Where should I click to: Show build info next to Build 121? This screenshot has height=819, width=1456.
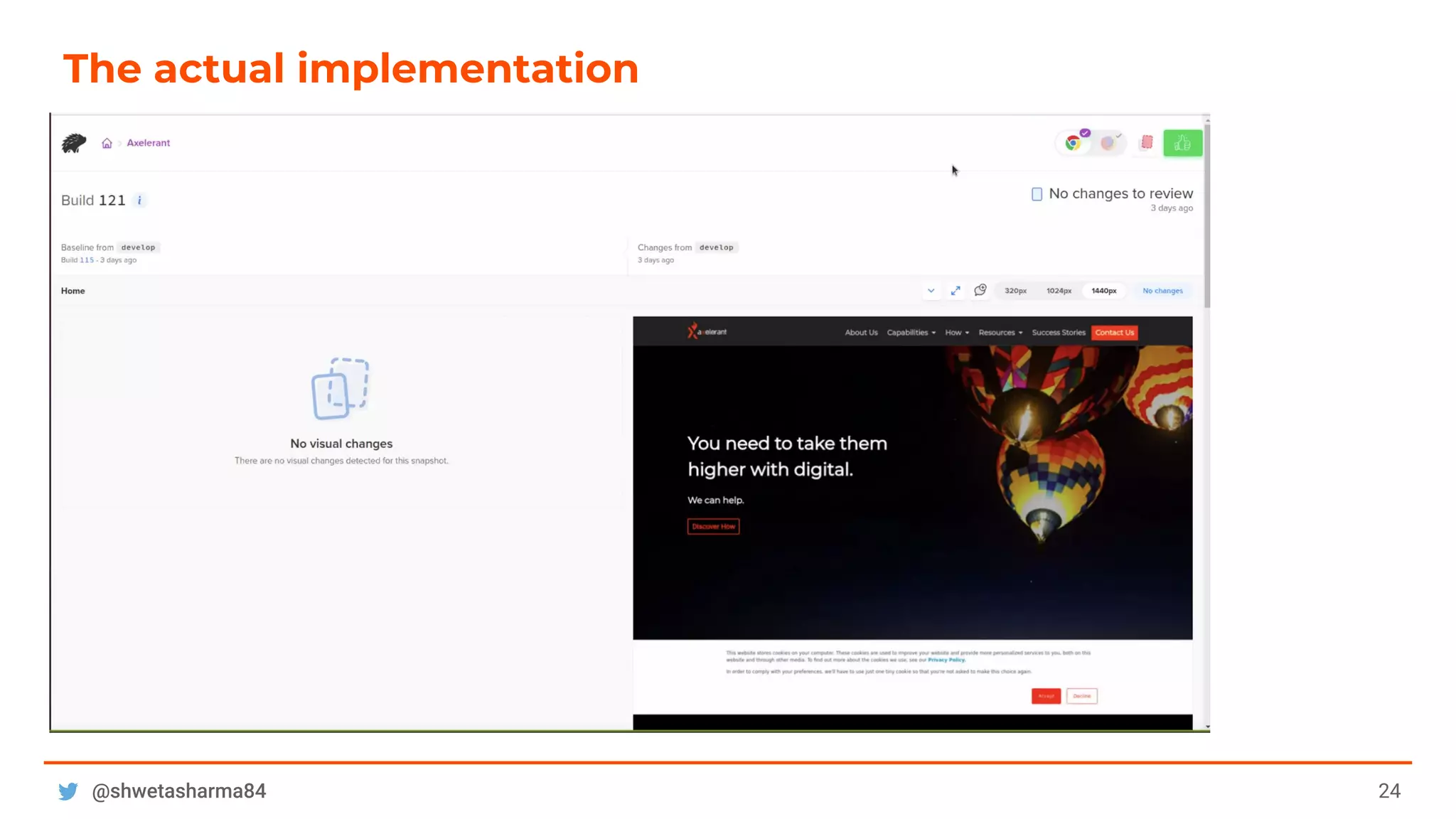[x=139, y=200]
